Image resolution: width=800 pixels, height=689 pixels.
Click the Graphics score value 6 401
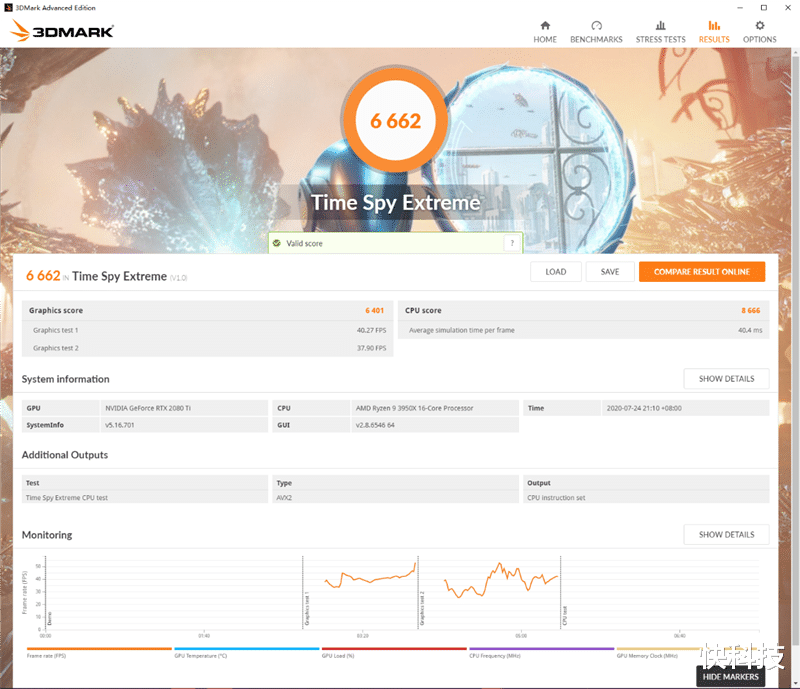pyautogui.click(x=374, y=310)
